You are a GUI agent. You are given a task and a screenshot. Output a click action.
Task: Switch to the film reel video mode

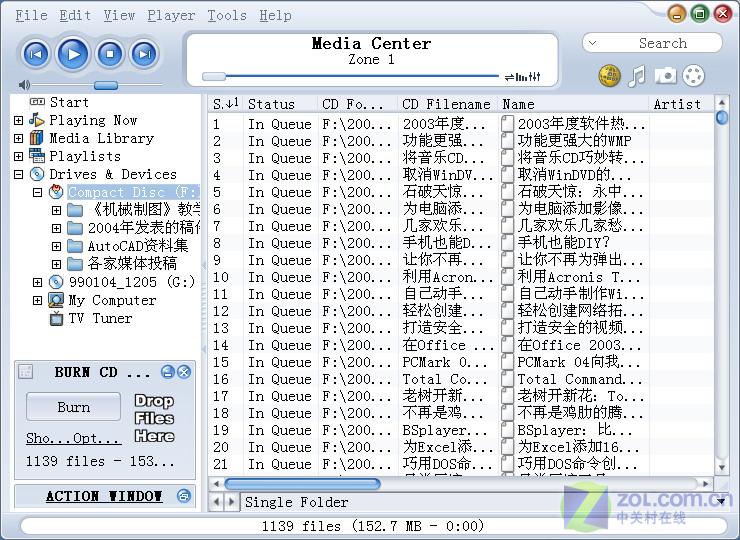pos(693,76)
